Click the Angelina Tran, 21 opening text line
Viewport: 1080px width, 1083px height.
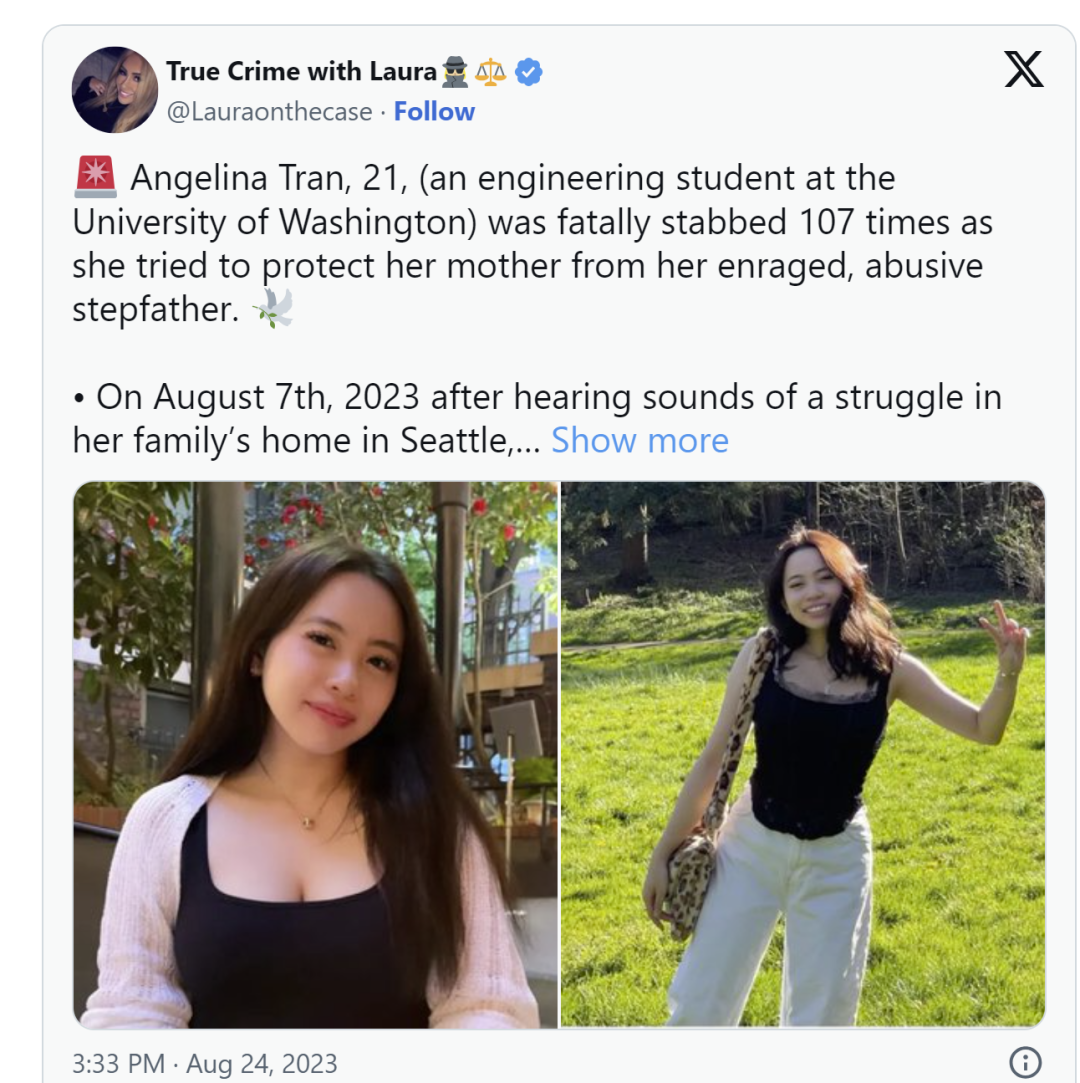pos(512,178)
